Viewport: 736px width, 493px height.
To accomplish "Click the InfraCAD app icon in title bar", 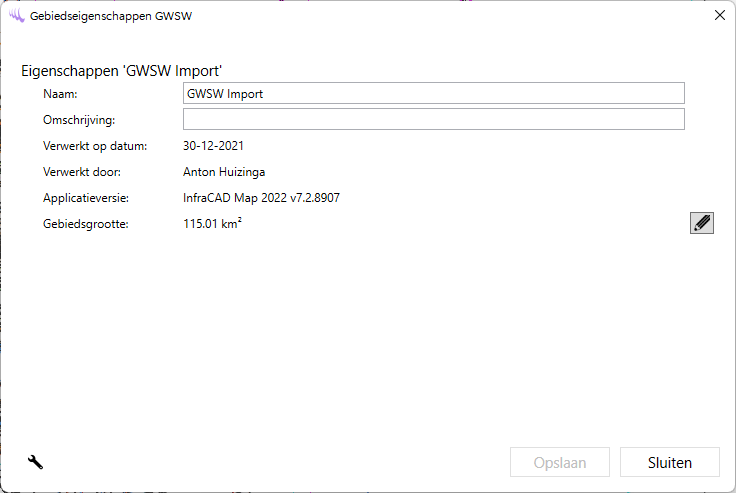I will click(16, 15).
